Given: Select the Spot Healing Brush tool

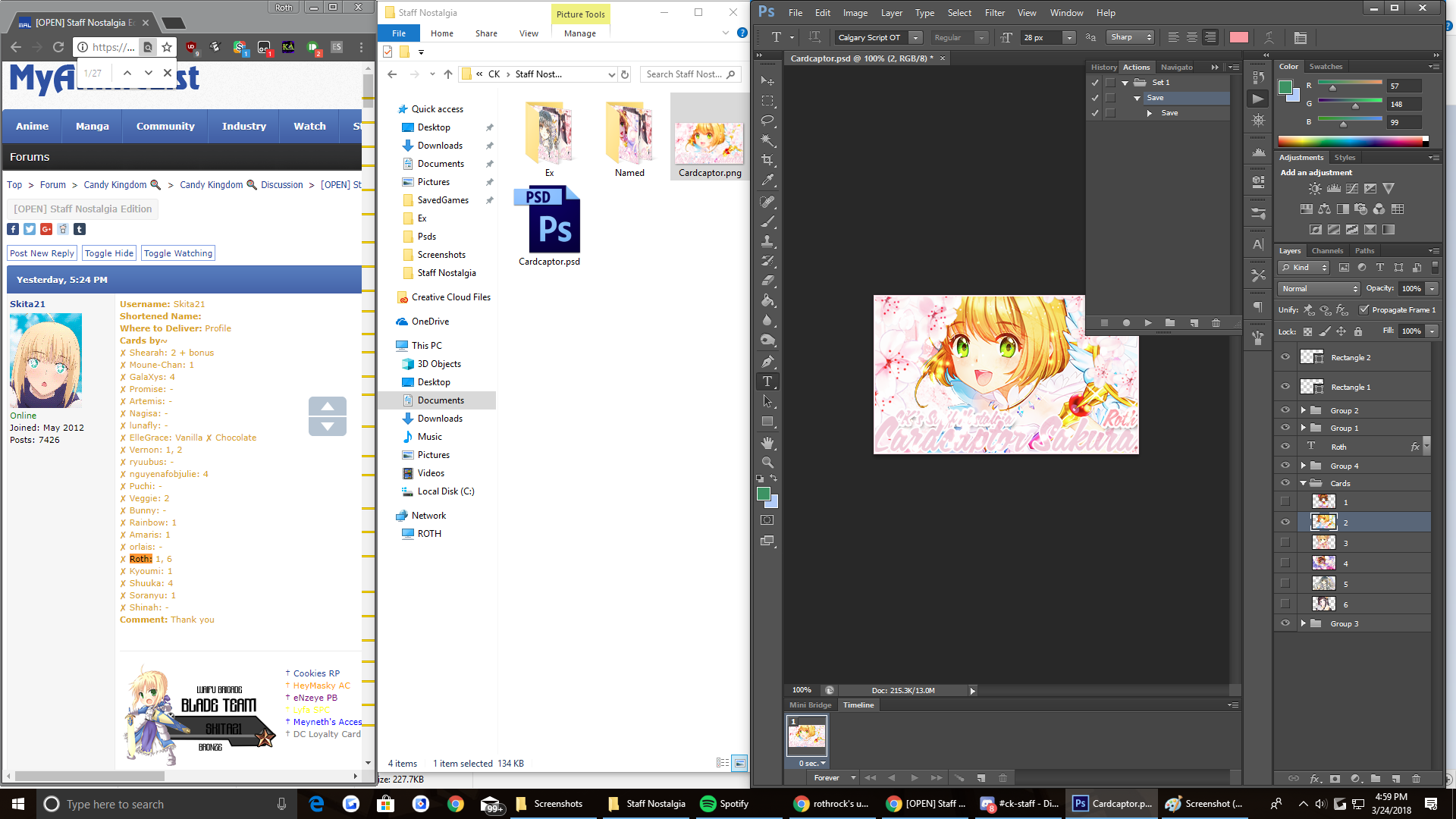Looking at the screenshot, I should tap(768, 202).
